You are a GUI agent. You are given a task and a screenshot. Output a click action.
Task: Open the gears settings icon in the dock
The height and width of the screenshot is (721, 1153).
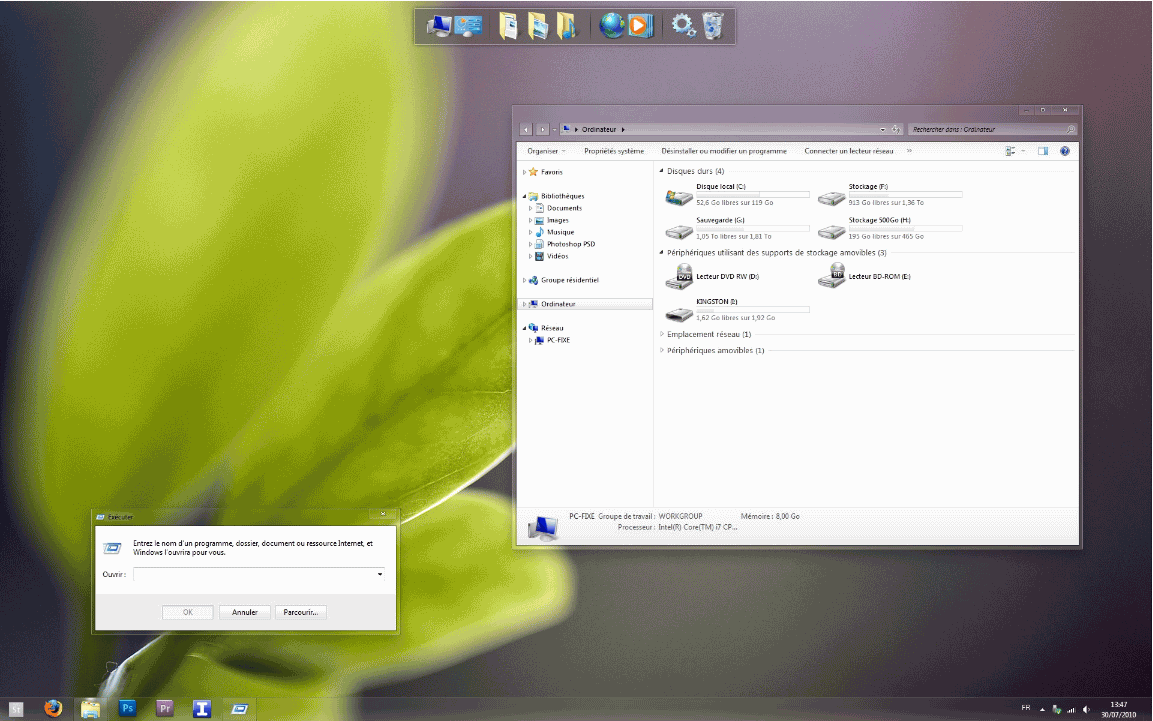tap(683, 26)
